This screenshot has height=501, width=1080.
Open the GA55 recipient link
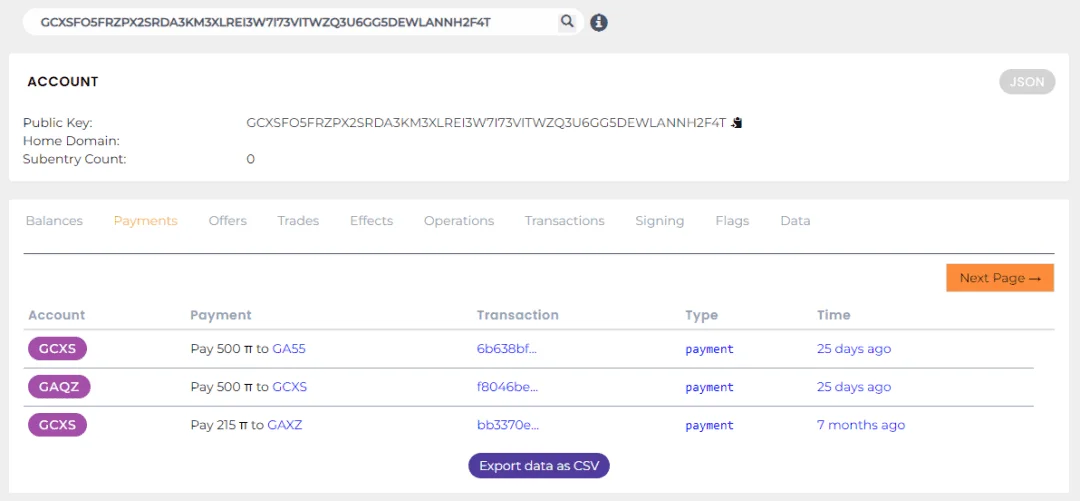click(x=289, y=349)
